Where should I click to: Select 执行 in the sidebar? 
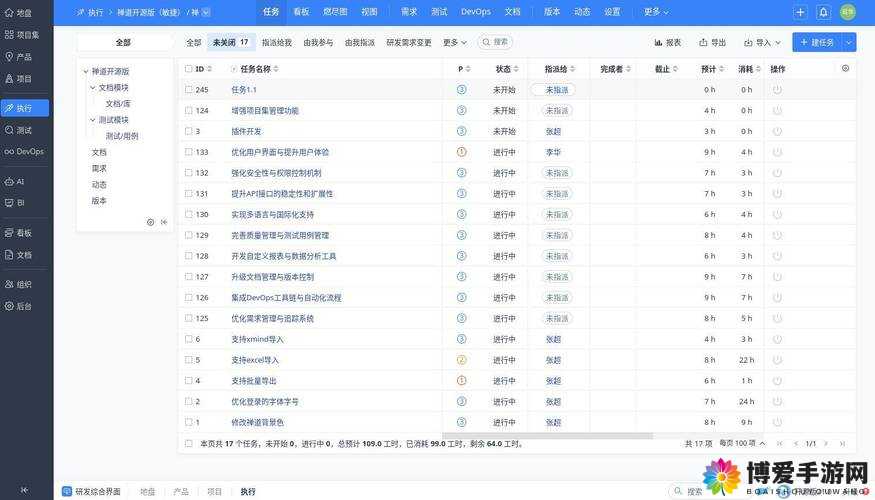[x=25, y=108]
